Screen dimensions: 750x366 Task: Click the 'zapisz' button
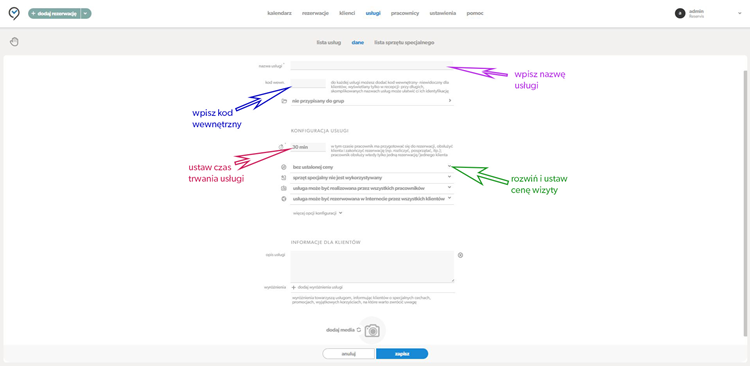coord(402,354)
